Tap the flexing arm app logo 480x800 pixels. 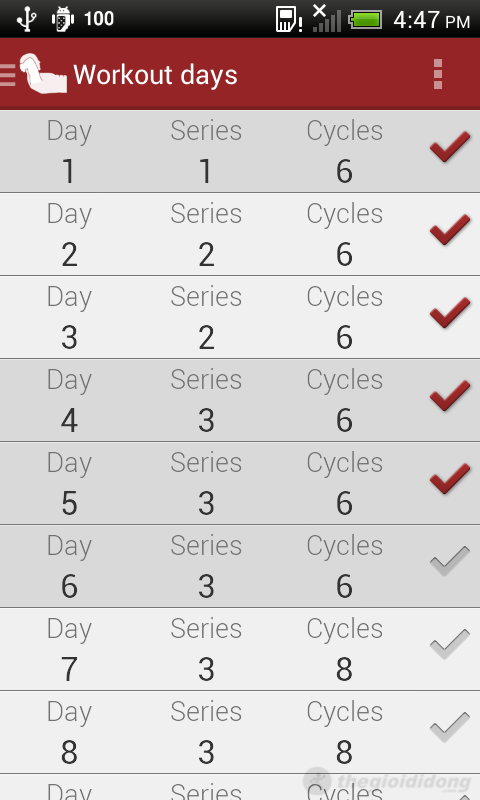(x=43, y=73)
